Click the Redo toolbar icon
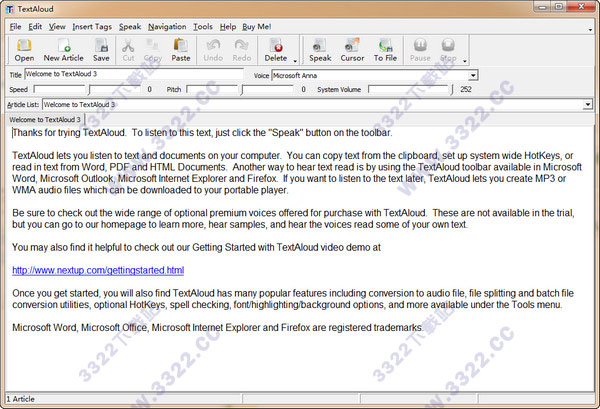 tap(242, 51)
